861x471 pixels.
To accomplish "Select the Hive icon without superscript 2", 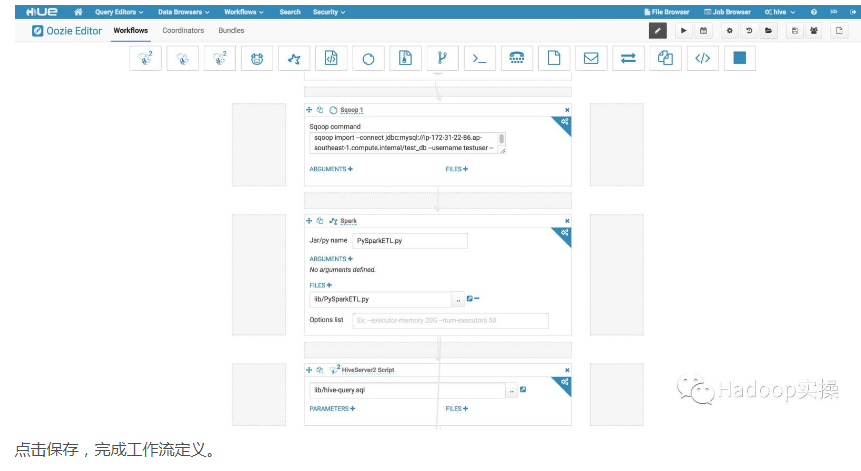I will (182, 58).
